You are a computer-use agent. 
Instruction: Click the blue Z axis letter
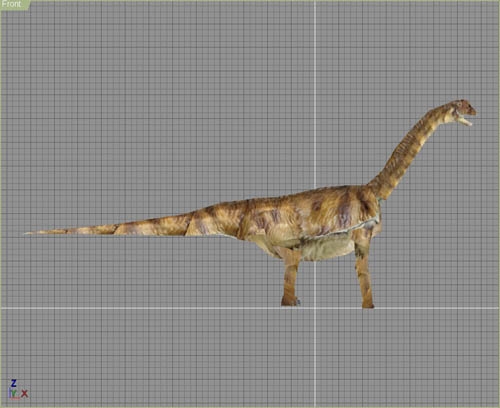13,383
